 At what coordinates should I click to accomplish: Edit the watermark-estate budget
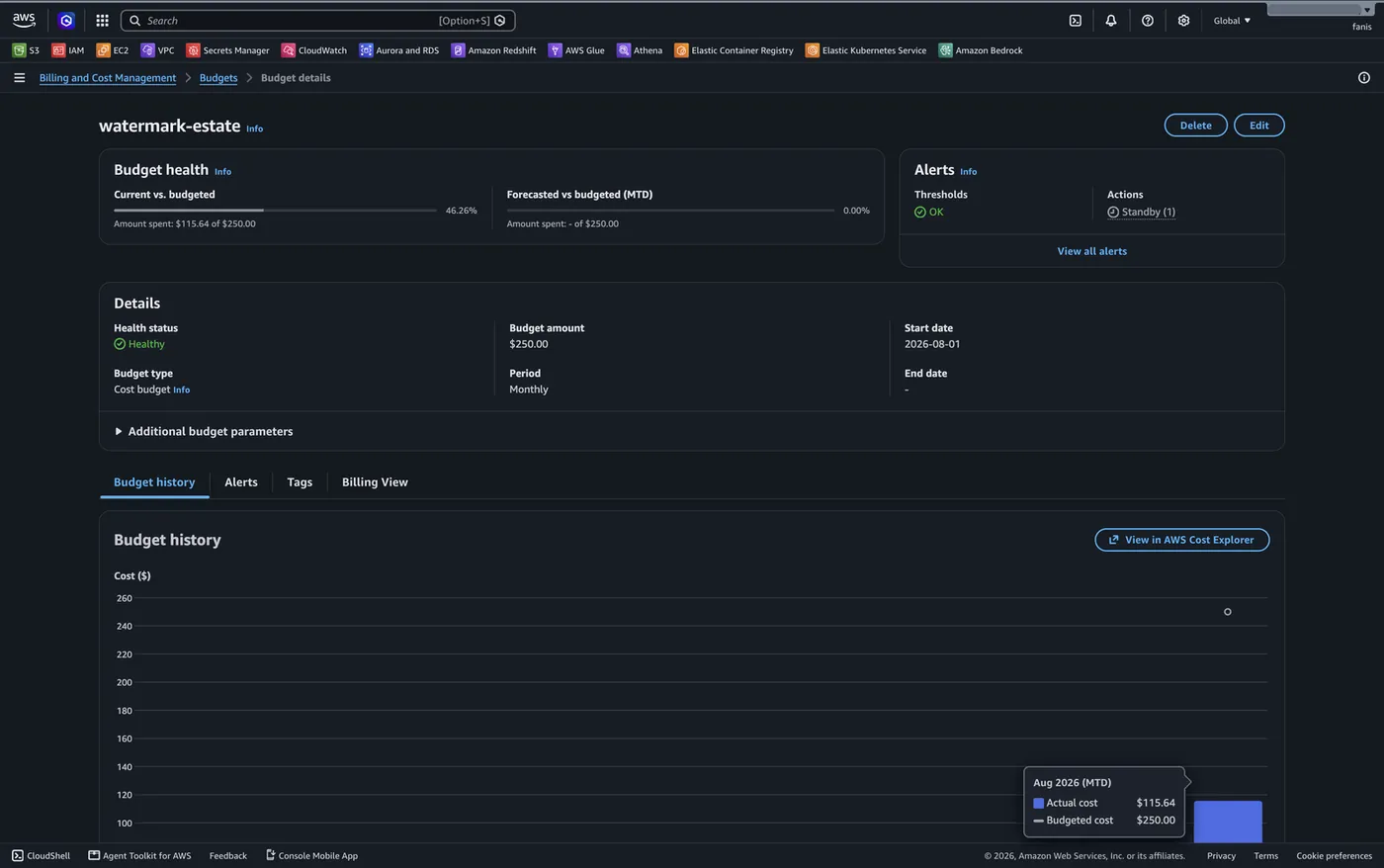(1259, 126)
